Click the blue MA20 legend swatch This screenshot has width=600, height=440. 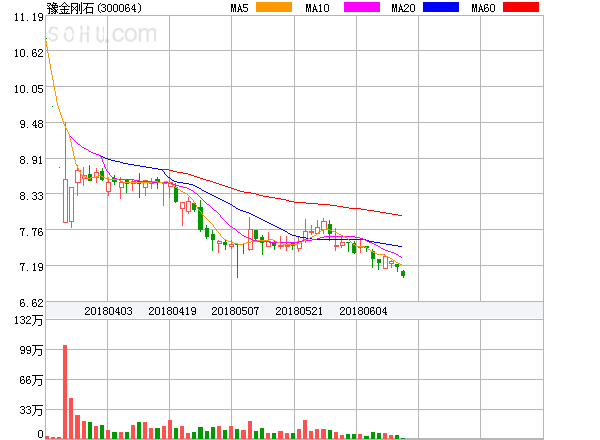pyautogui.click(x=441, y=7)
